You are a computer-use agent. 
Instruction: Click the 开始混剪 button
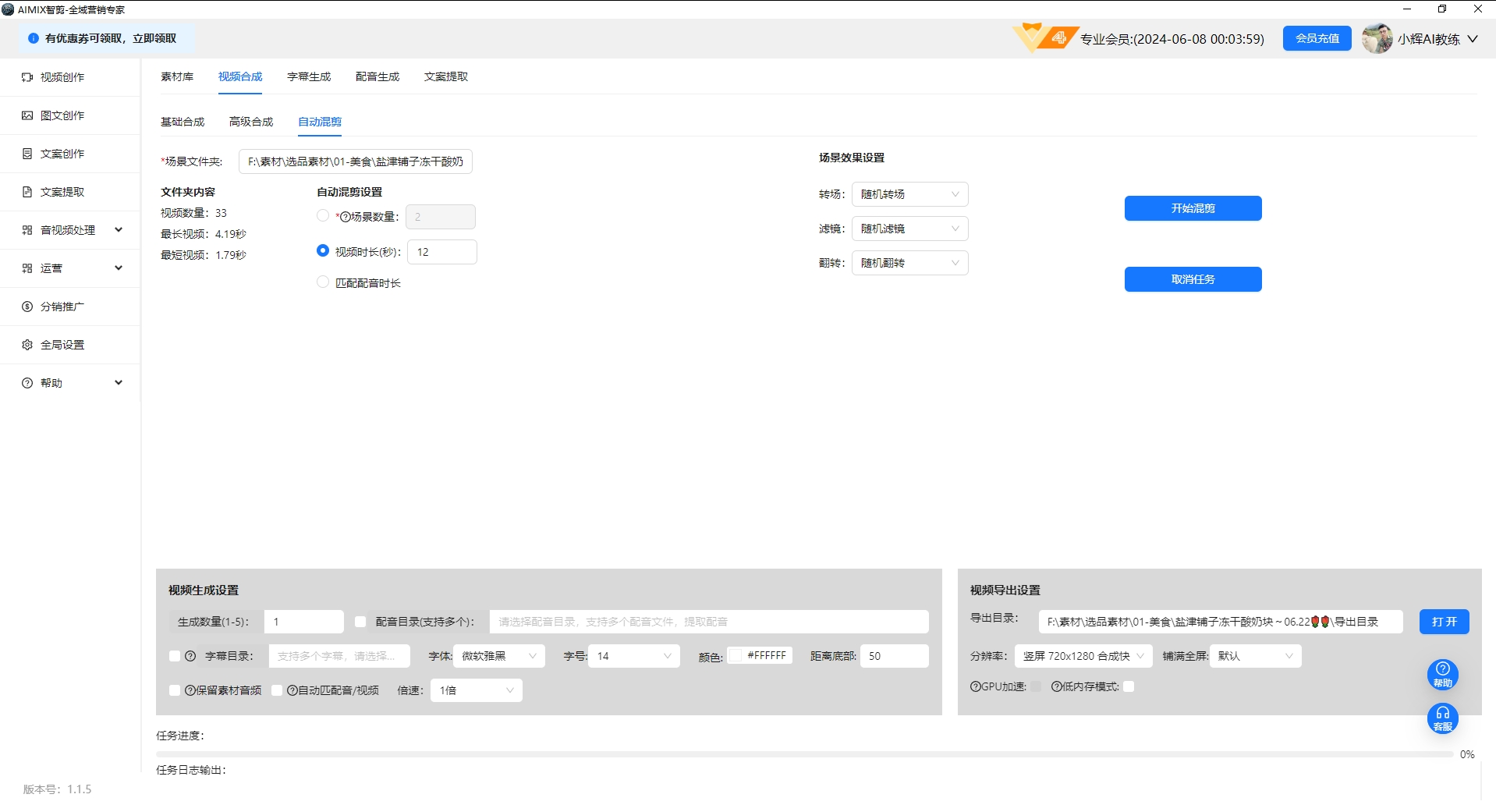1193,208
